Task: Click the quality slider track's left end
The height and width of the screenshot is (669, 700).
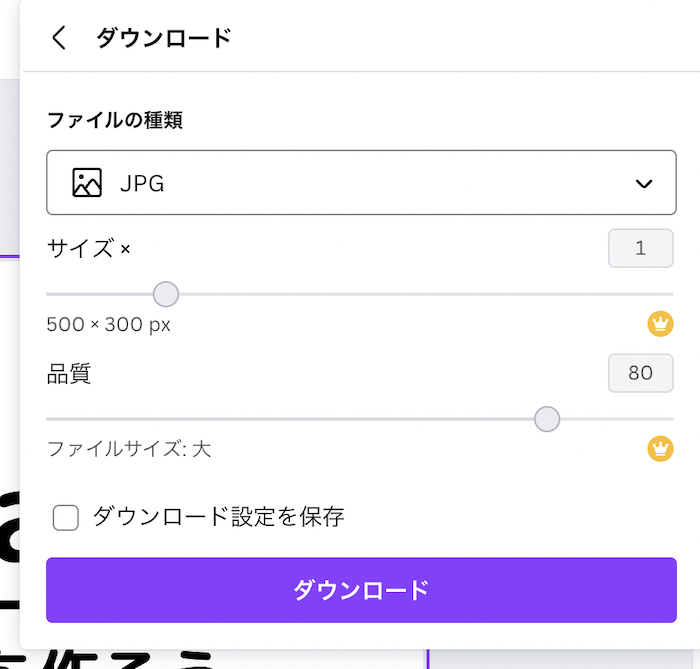Action: tap(52, 419)
